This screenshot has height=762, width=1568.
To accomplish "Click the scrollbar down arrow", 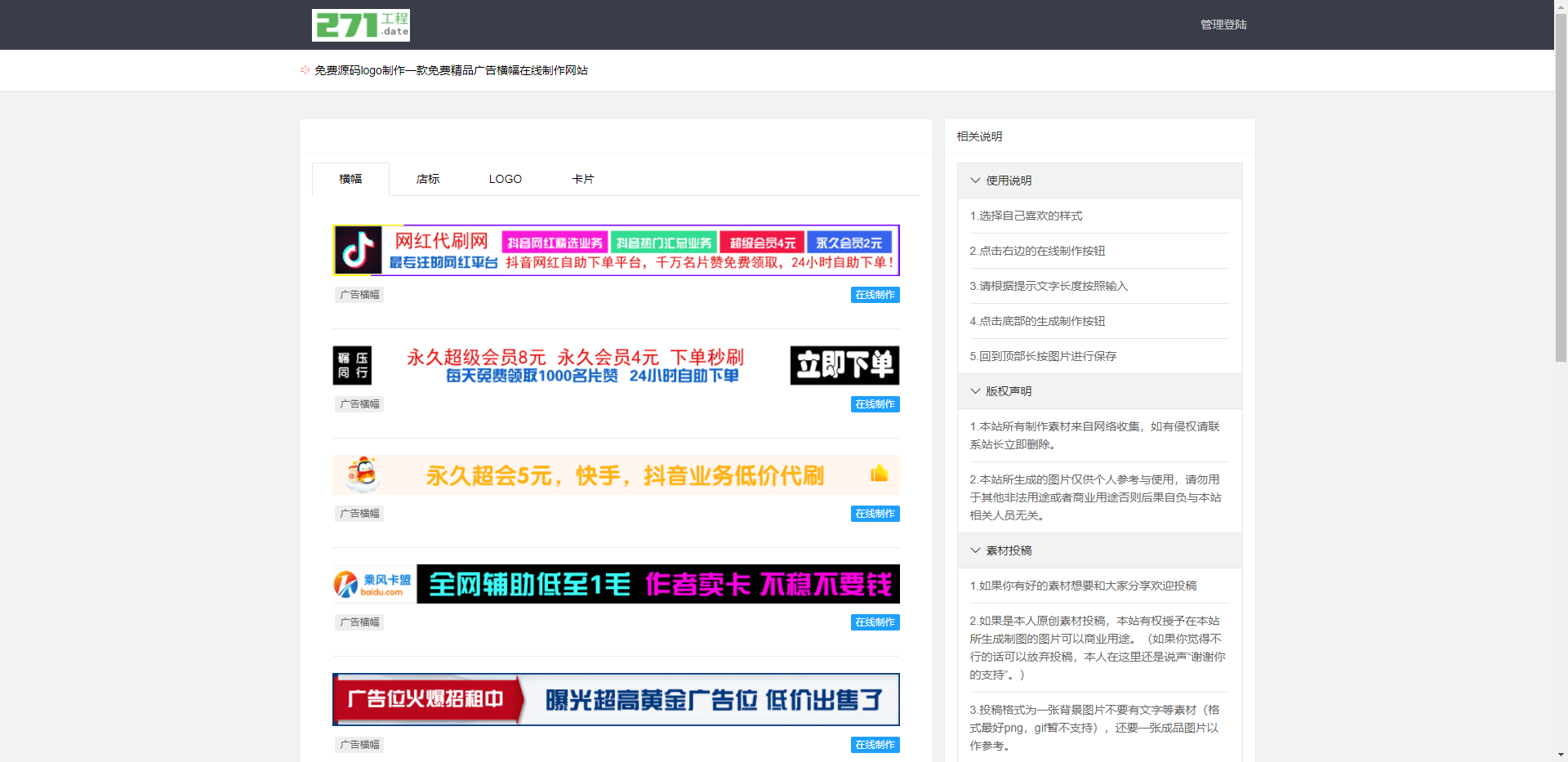I will pyautogui.click(x=1561, y=755).
